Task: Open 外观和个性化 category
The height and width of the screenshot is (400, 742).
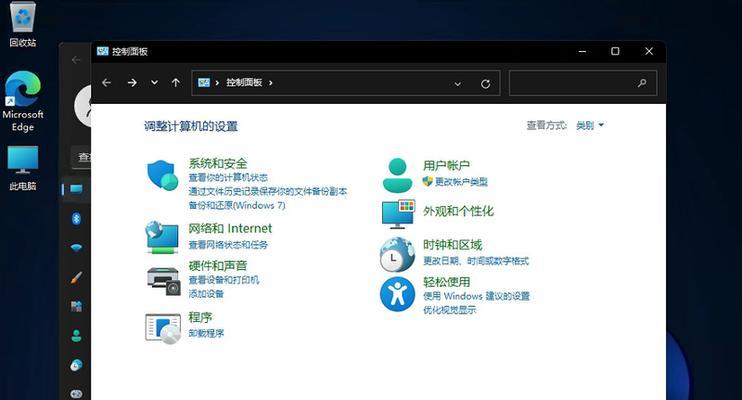Action: pos(458,211)
